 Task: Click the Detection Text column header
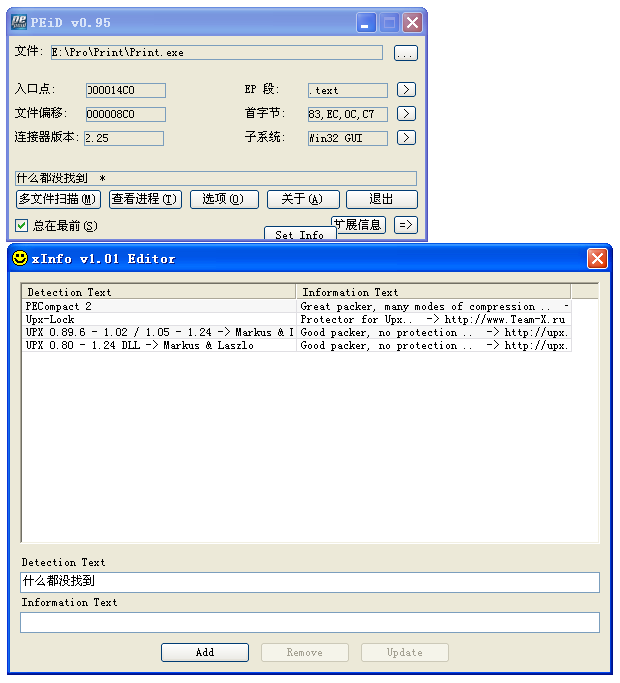[159, 292]
